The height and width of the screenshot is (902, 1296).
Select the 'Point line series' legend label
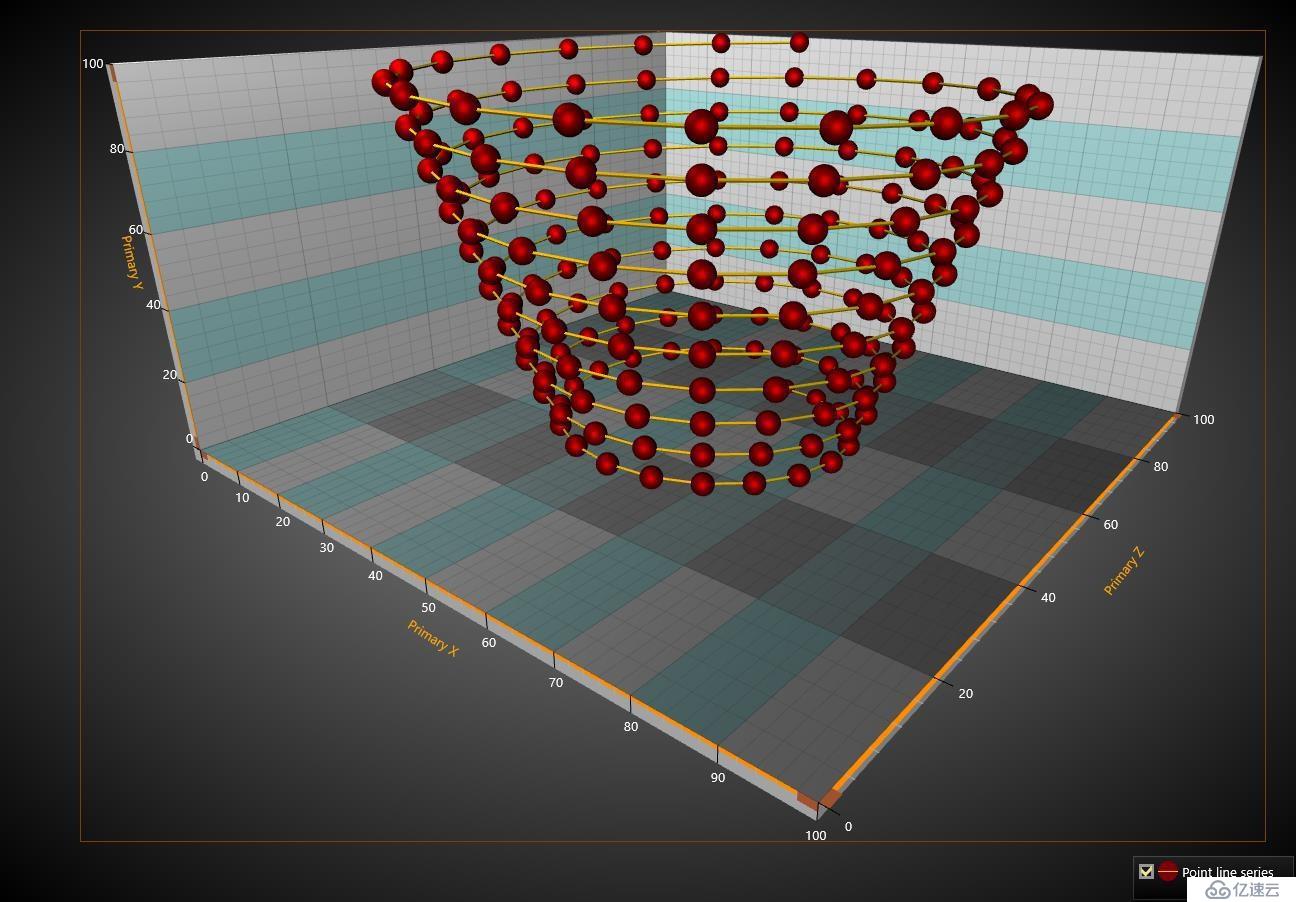(1227, 872)
